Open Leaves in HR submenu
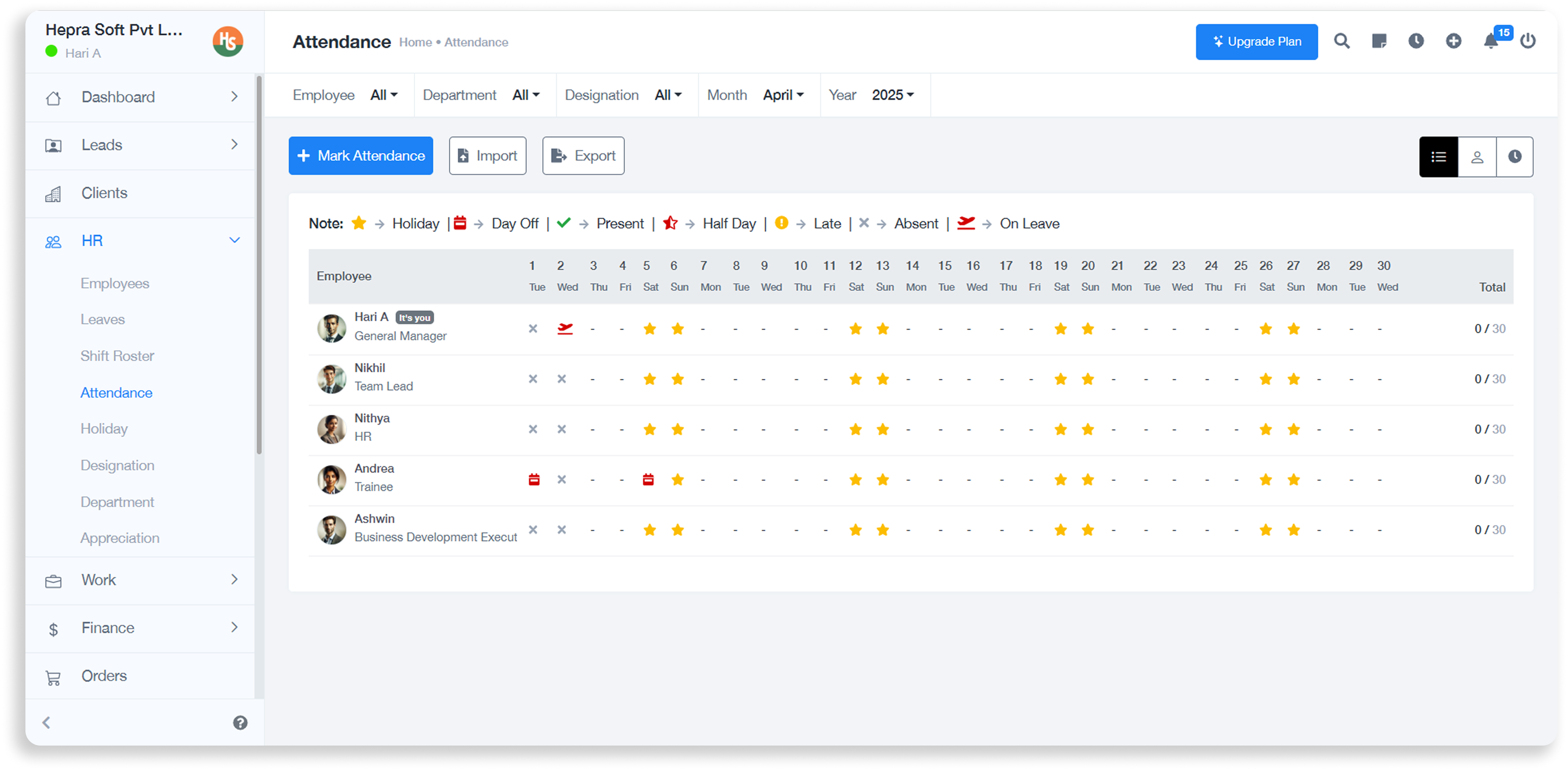The width and height of the screenshot is (1568, 771). tap(102, 319)
